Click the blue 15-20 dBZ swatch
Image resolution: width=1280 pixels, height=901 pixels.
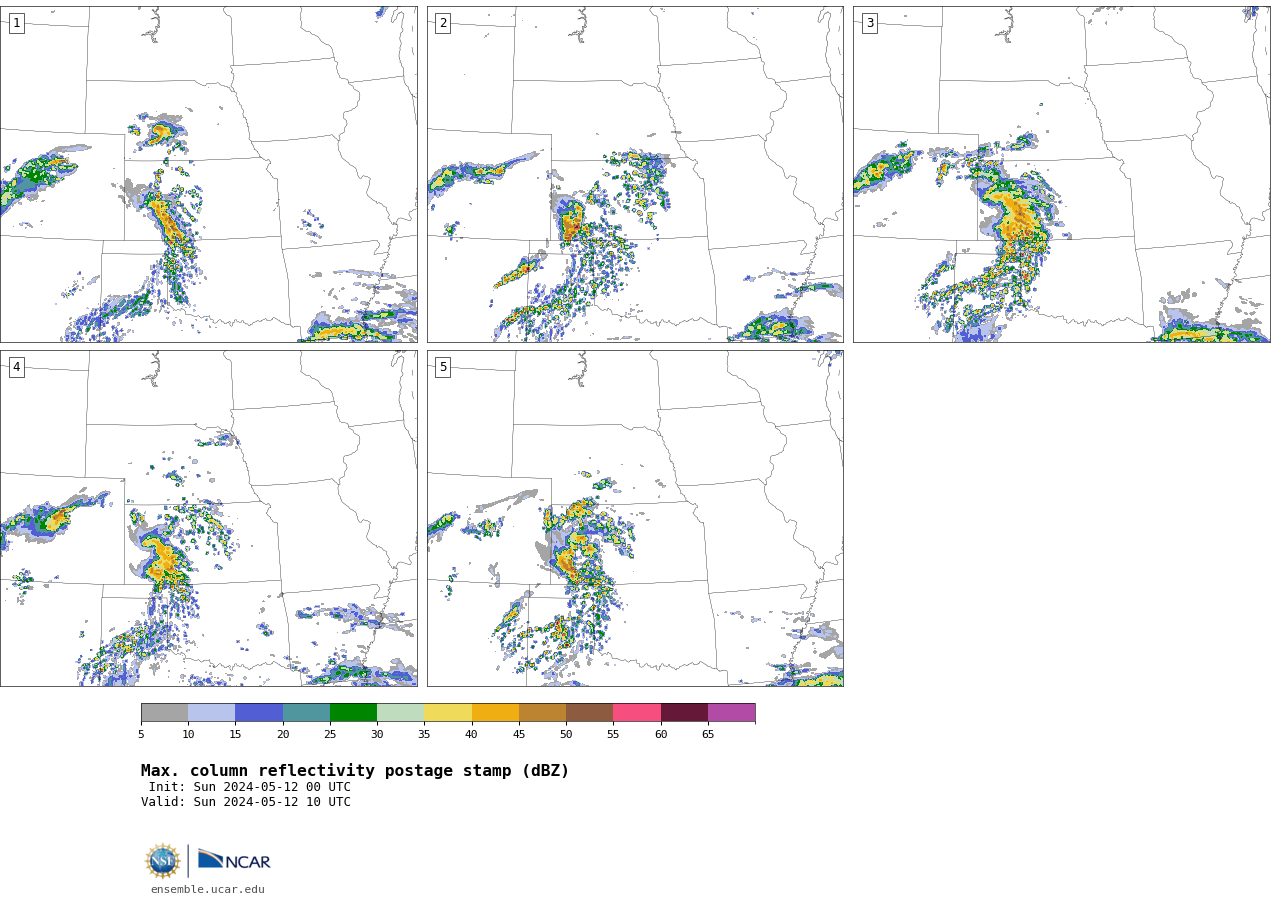(x=259, y=713)
